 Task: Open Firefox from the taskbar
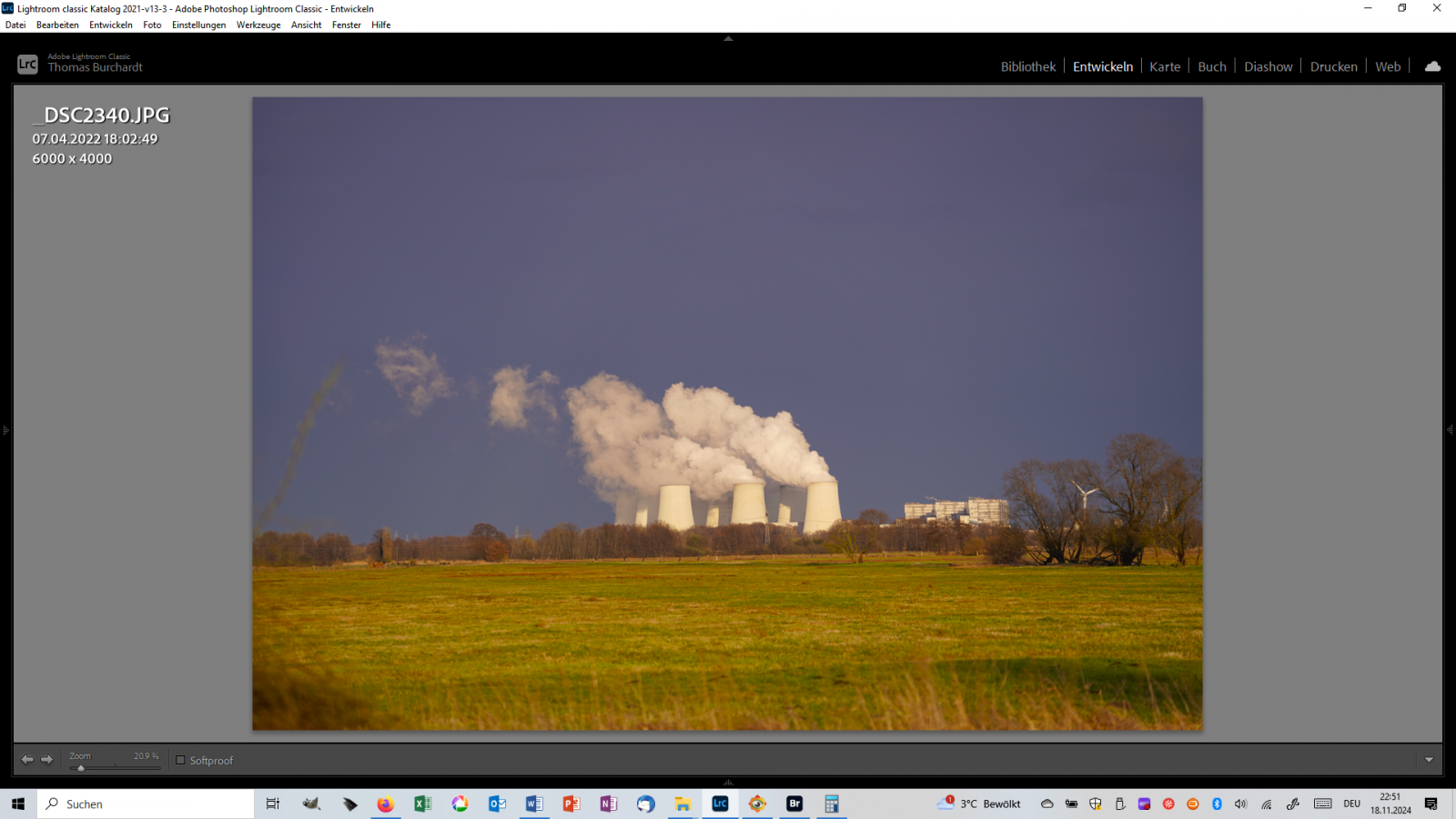coord(386,804)
